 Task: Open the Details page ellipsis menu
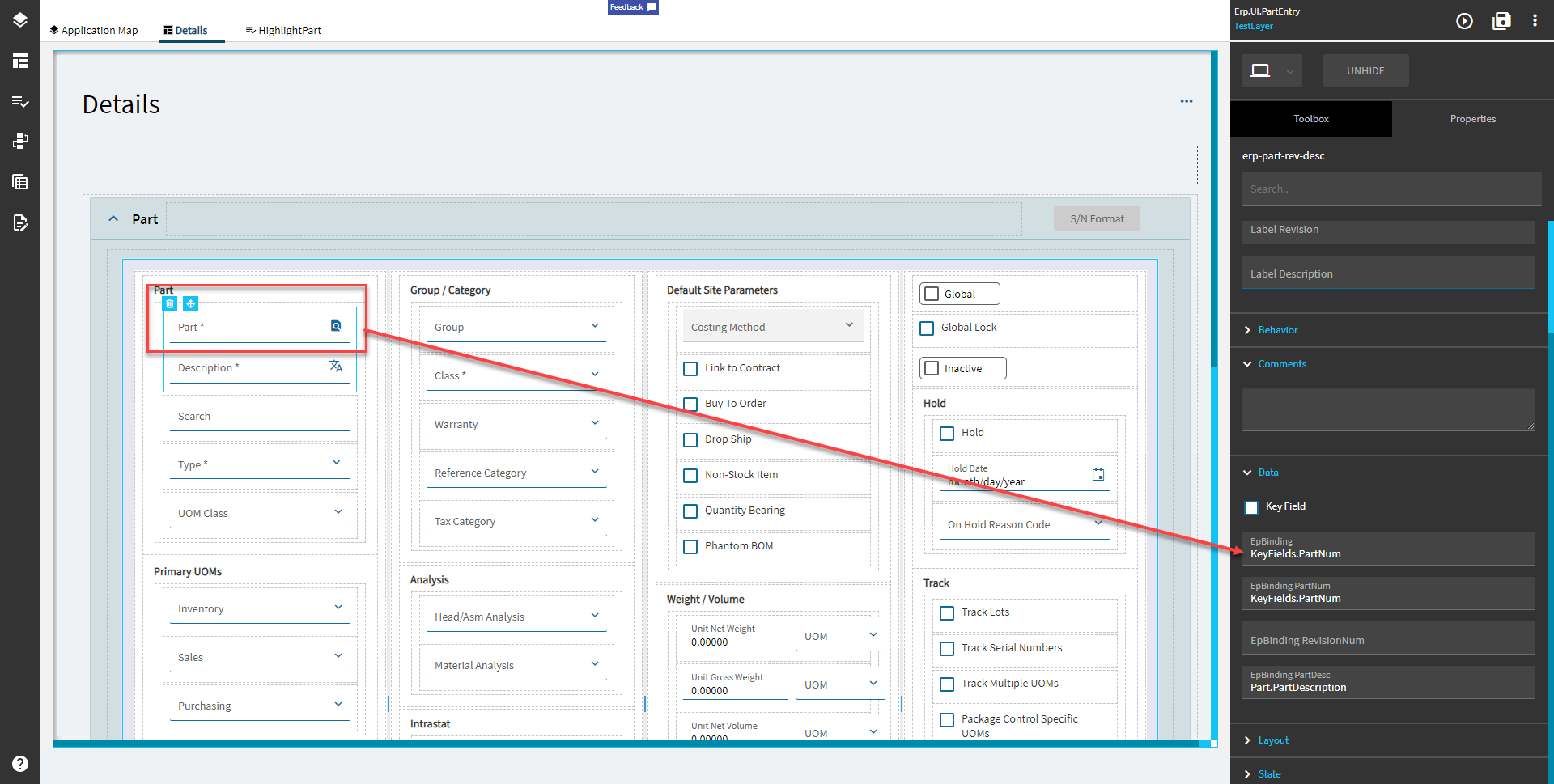[1187, 101]
